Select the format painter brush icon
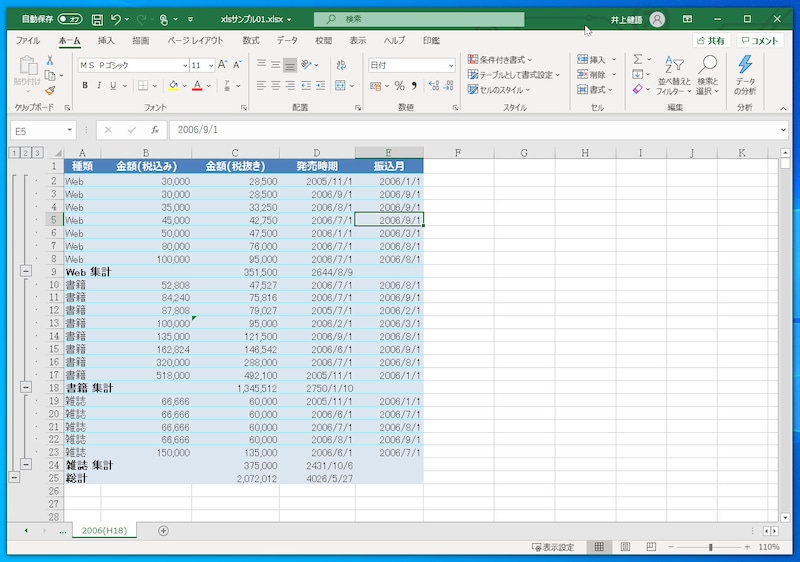This screenshot has width=800, height=562. [x=50, y=90]
